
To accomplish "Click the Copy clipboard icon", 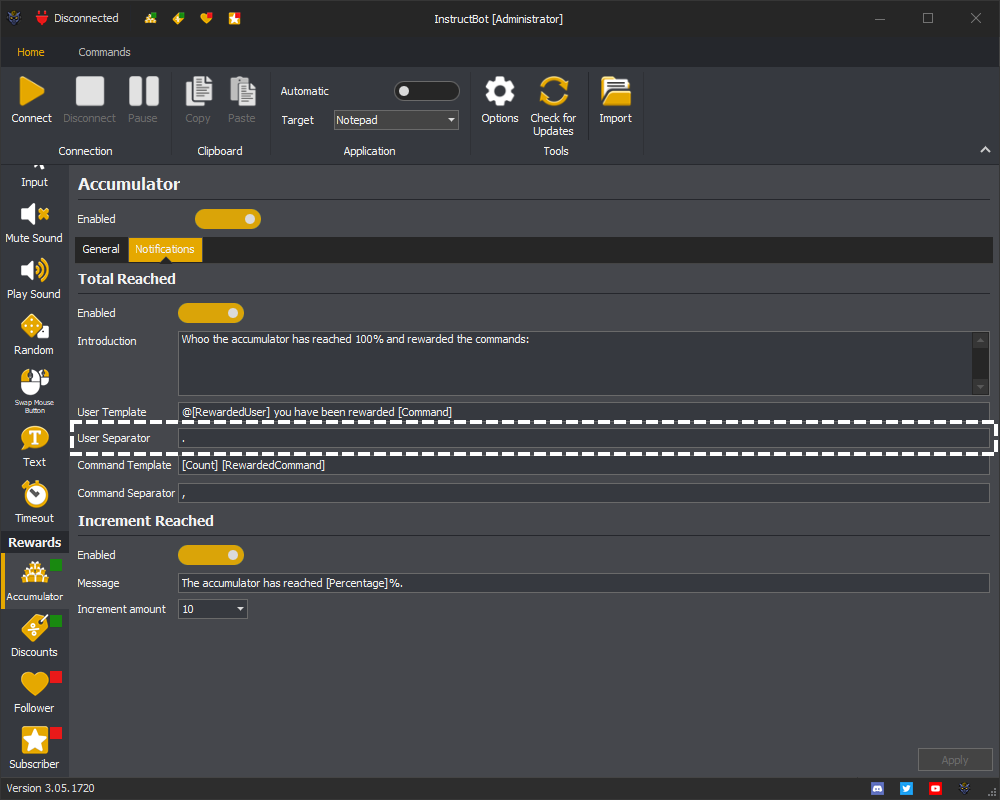I will pos(198,91).
